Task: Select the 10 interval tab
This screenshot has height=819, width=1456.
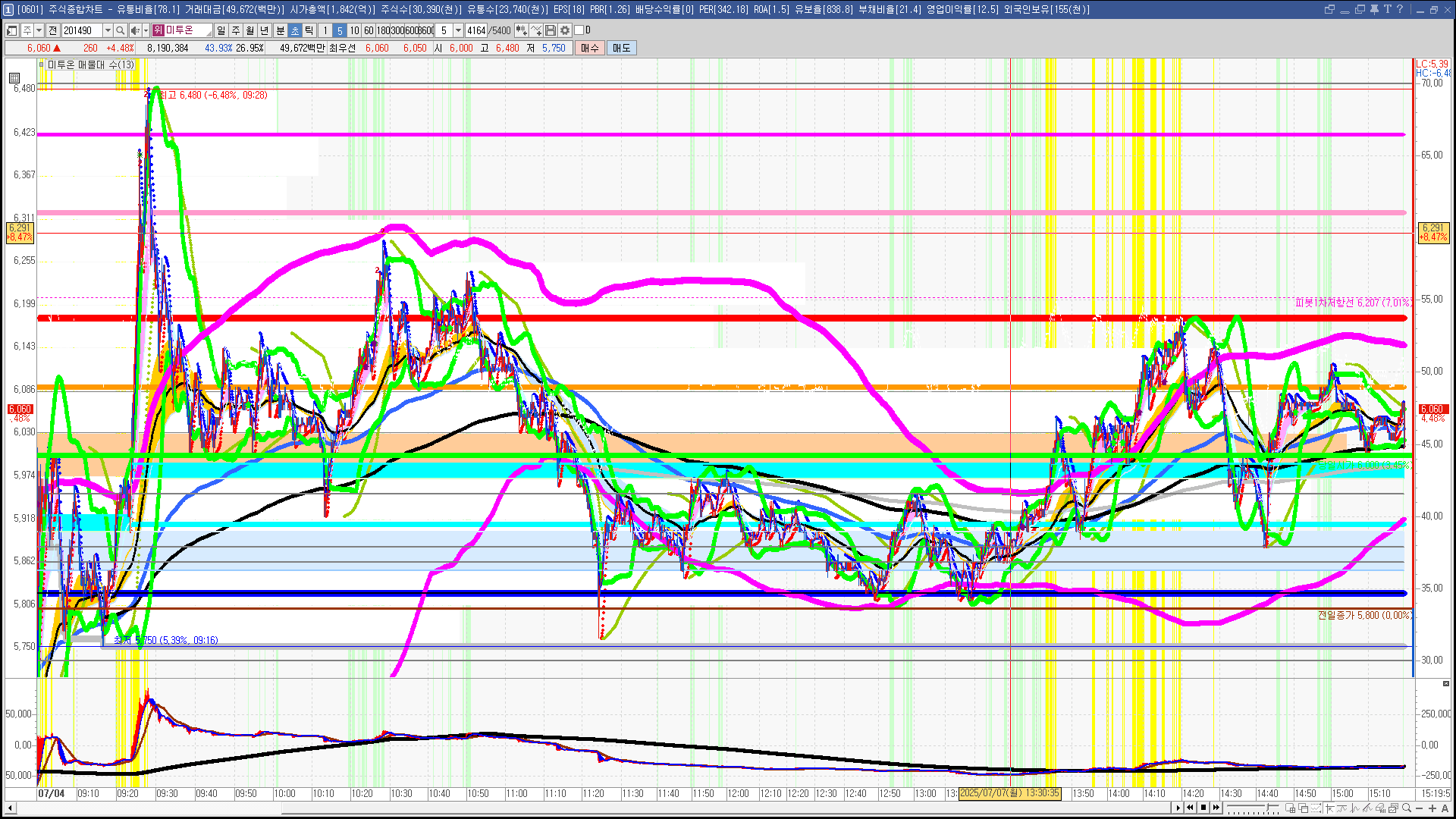Action: [354, 30]
